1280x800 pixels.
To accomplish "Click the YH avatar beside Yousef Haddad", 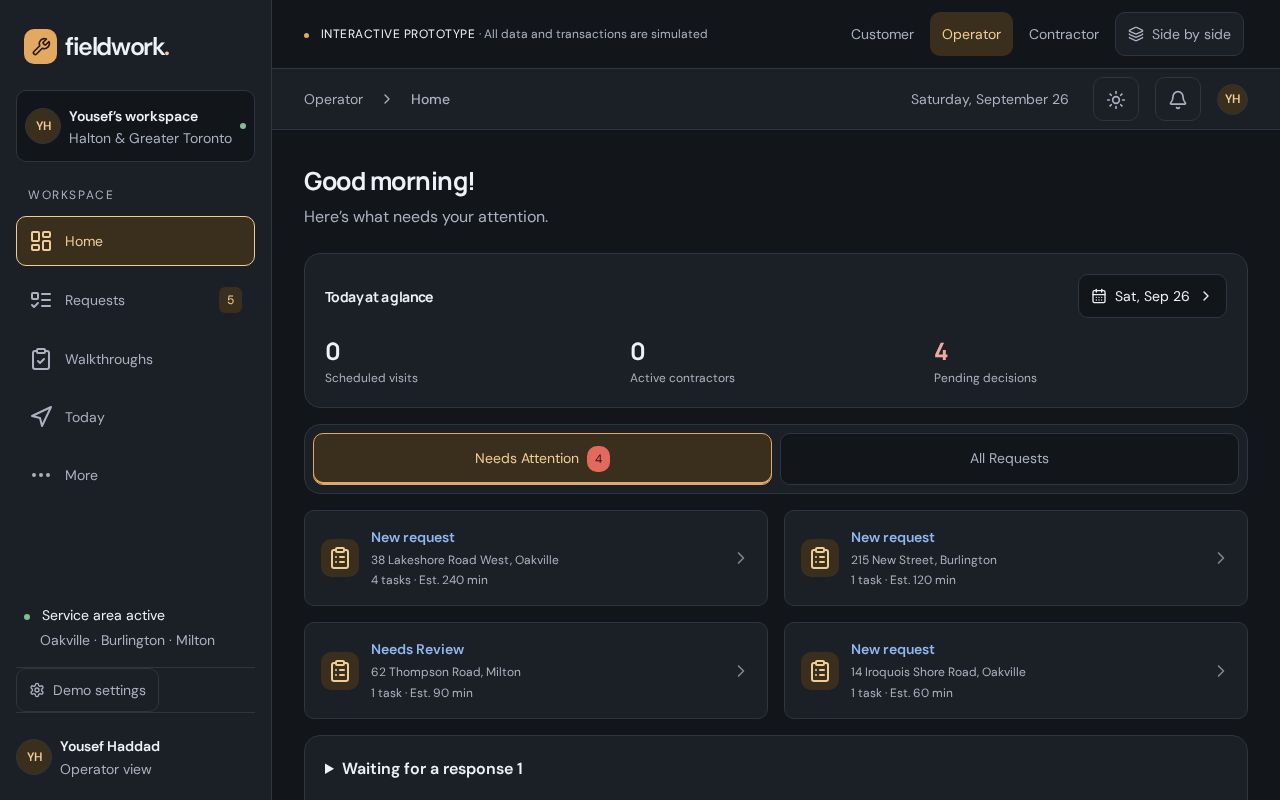I will point(34,757).
